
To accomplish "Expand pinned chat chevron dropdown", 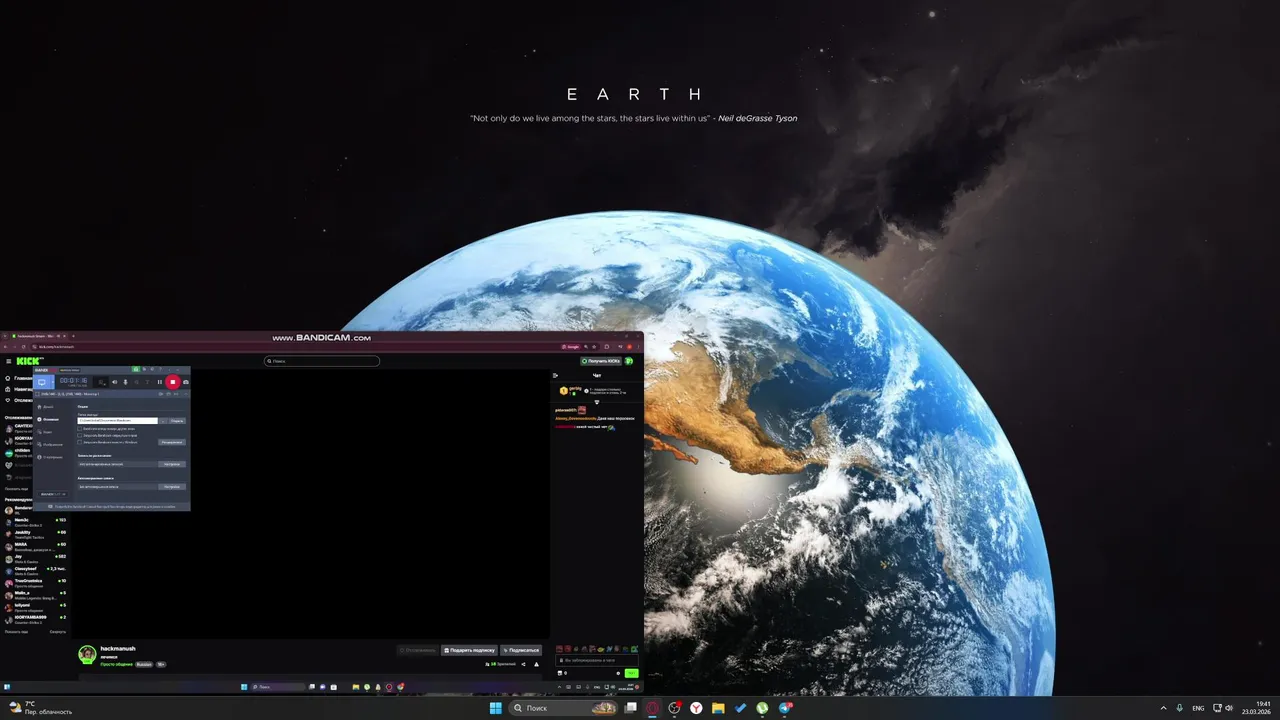I will [597, 402].
